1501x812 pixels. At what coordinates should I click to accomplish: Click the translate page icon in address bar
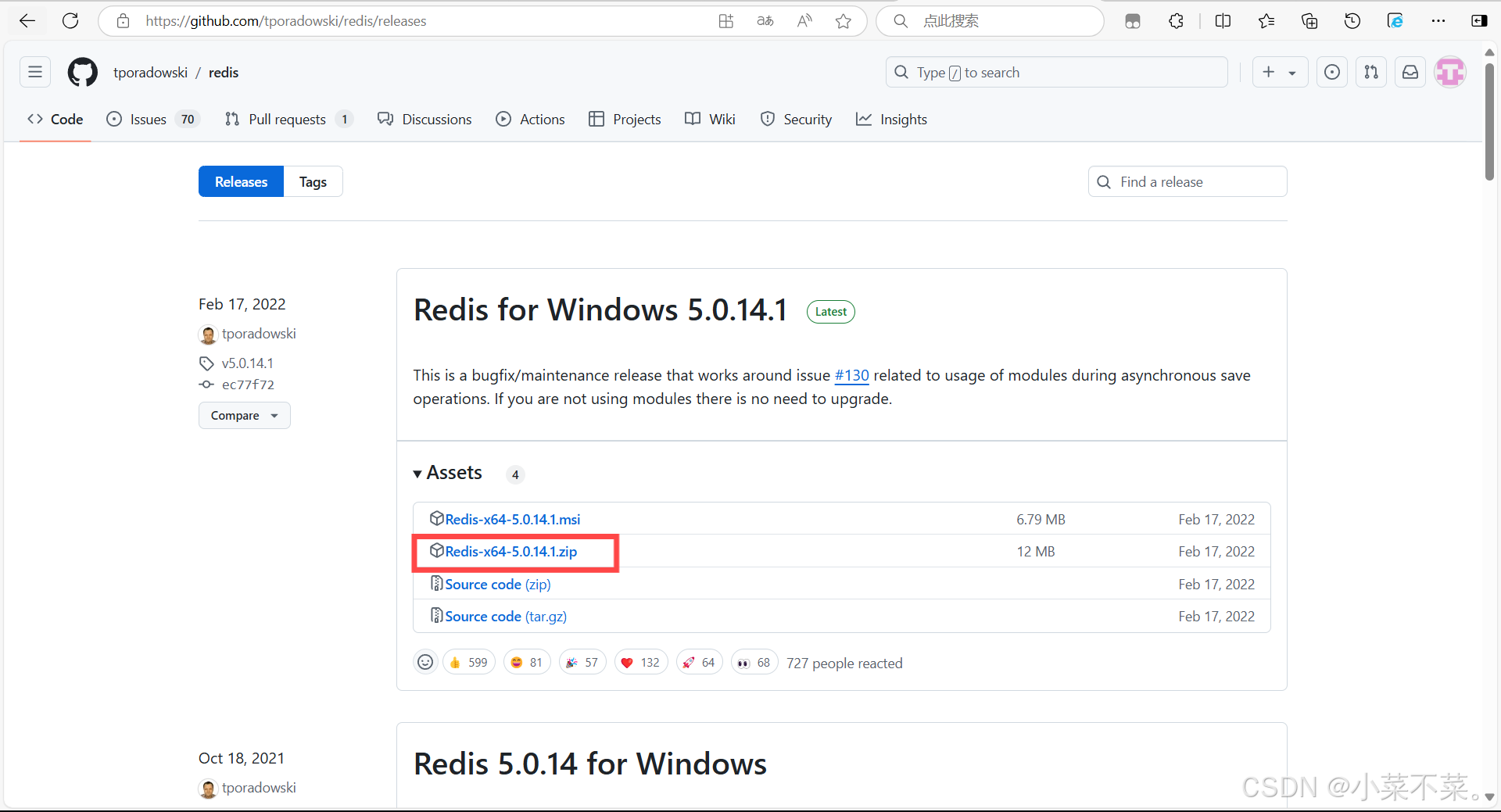point(765,21)
